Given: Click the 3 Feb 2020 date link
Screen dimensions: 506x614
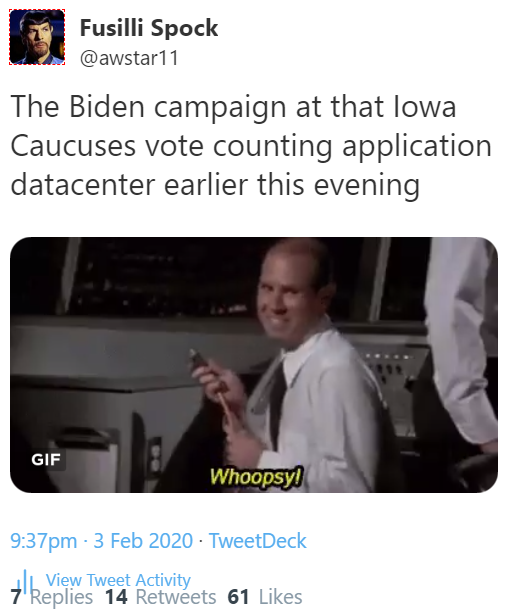Looking at the screenshot, I should (143, 541).
